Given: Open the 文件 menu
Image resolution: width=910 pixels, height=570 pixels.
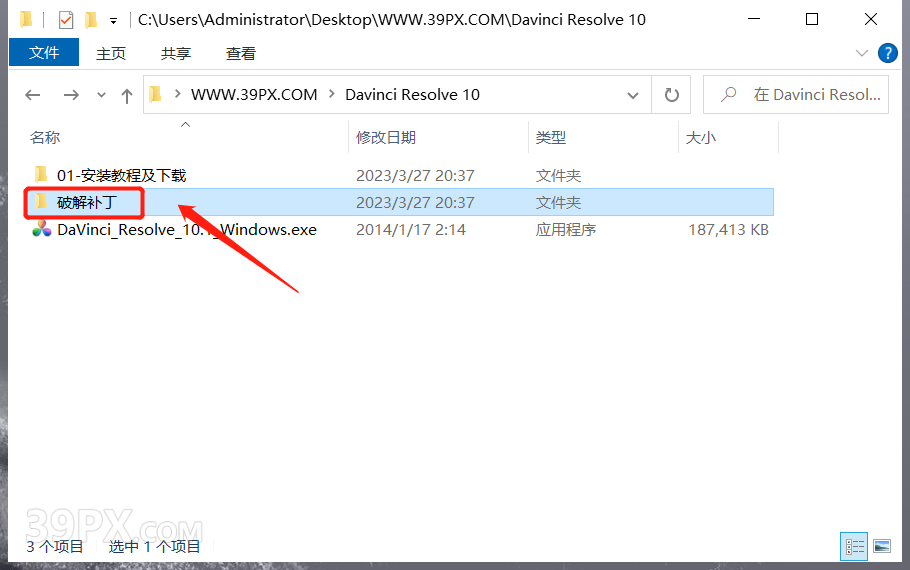Looking at the screenshot, I should pos(44,53).
